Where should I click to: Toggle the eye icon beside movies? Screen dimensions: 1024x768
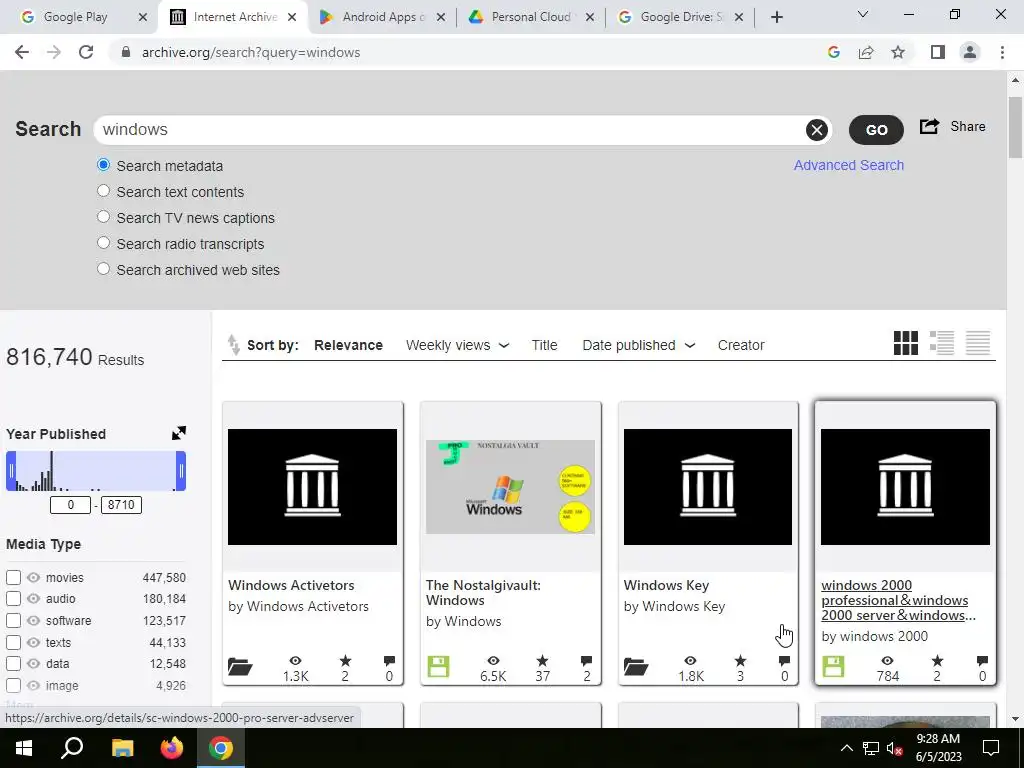(33, 577)
